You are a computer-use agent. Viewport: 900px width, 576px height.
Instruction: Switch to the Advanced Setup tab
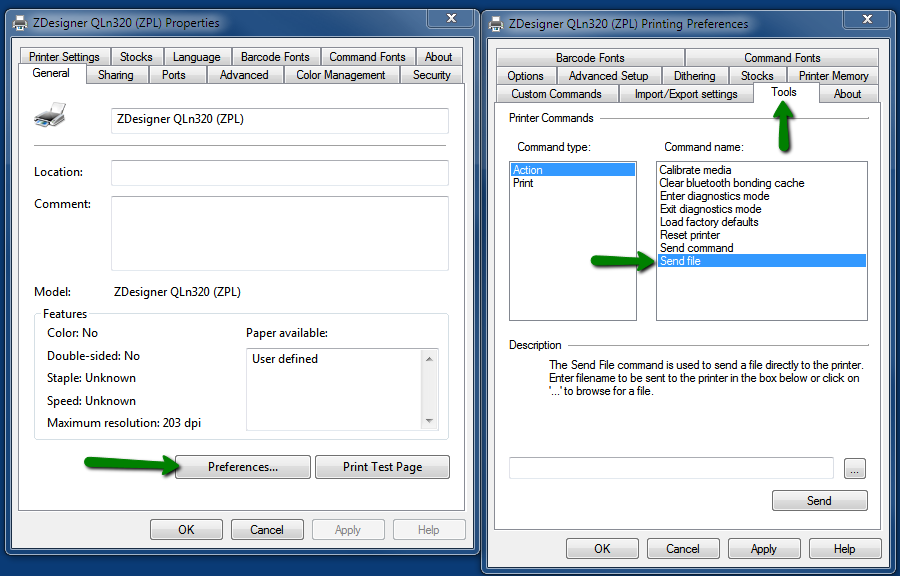click(608, 75)
